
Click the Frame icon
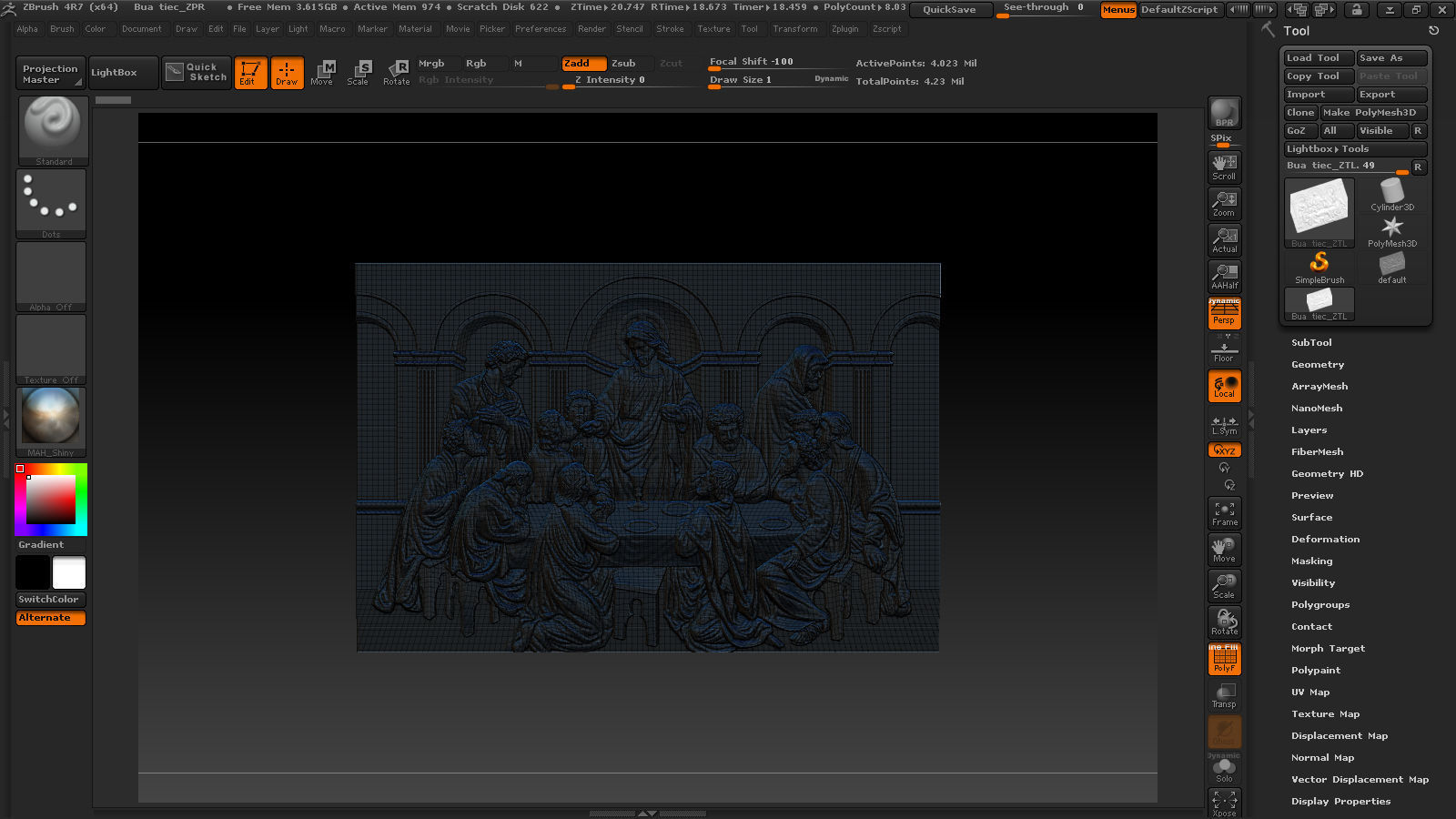(1224, 512)
